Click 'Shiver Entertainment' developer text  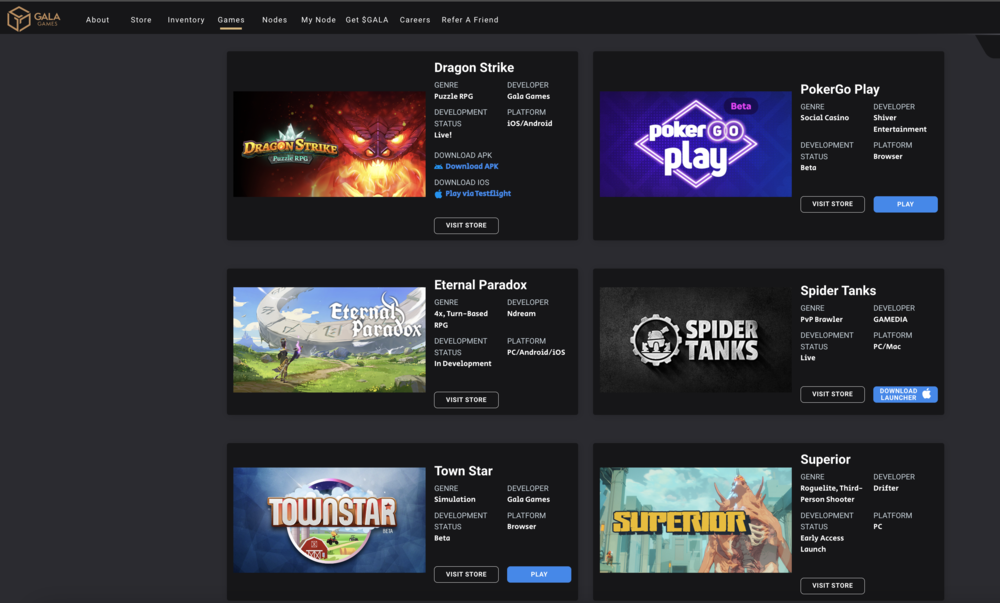point(900,124)
